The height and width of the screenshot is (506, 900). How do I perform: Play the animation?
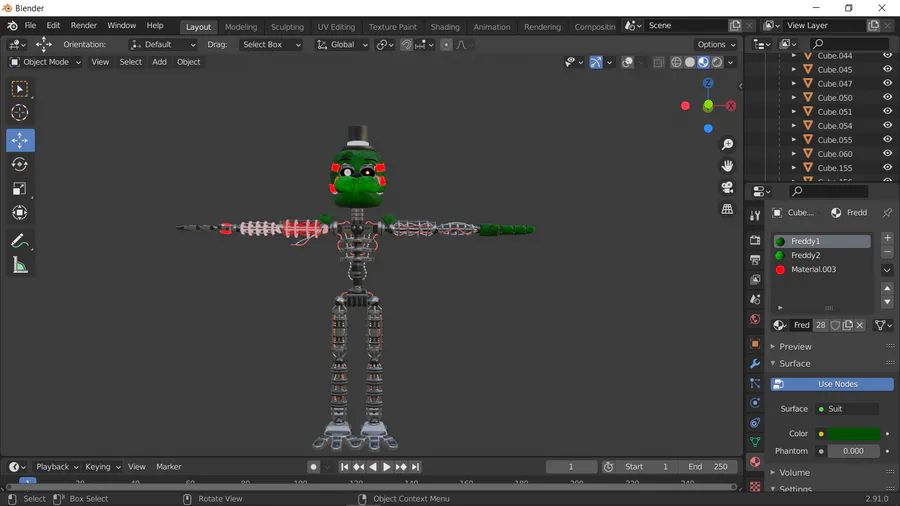click(x=387, y=467)
